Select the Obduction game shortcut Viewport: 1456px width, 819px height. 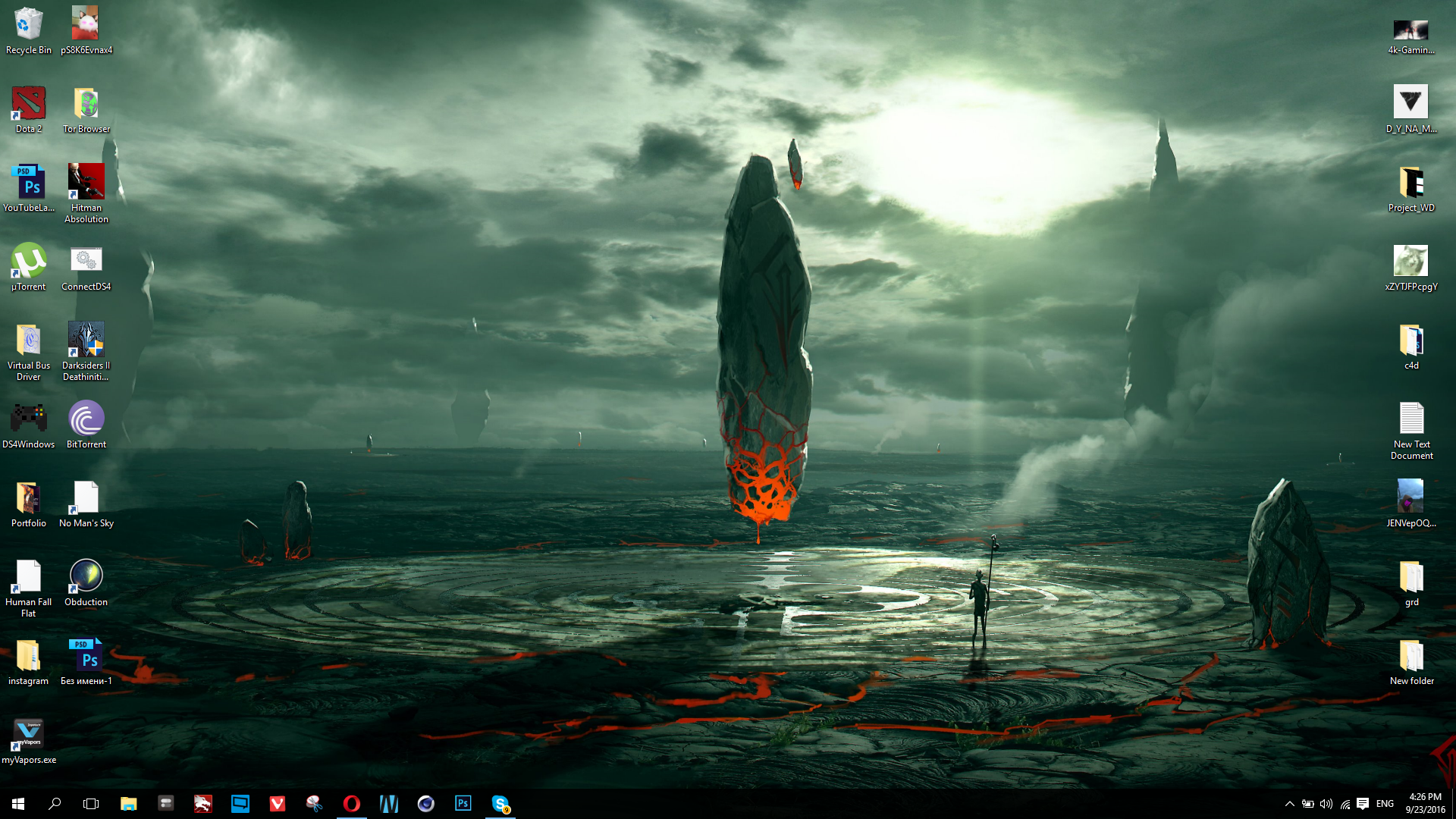86,583
